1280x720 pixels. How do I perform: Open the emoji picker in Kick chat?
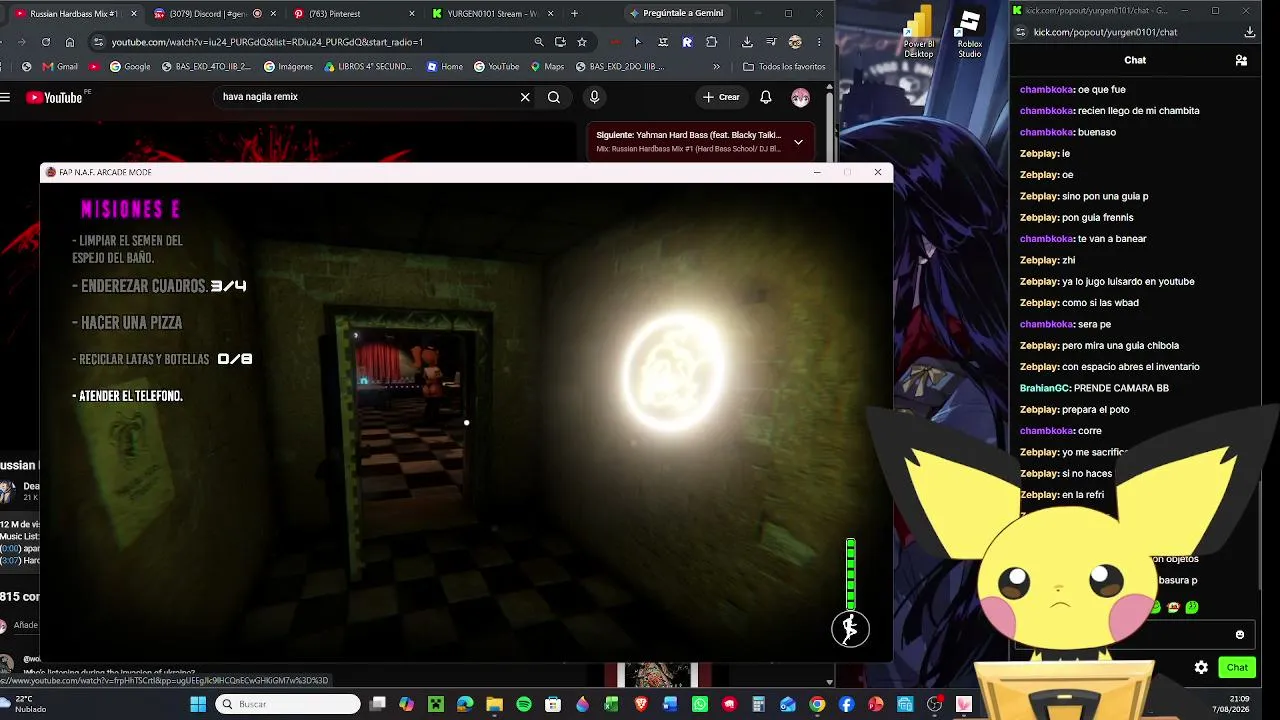click(1240, 635)
